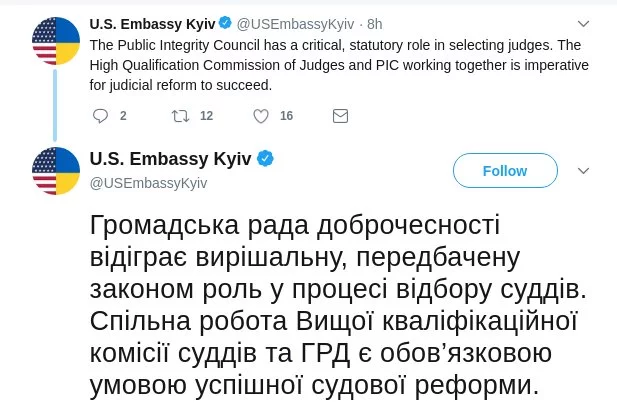Open the second tweet's avatar image
Screen dimensions: 617x409
(x=55, y=170)
